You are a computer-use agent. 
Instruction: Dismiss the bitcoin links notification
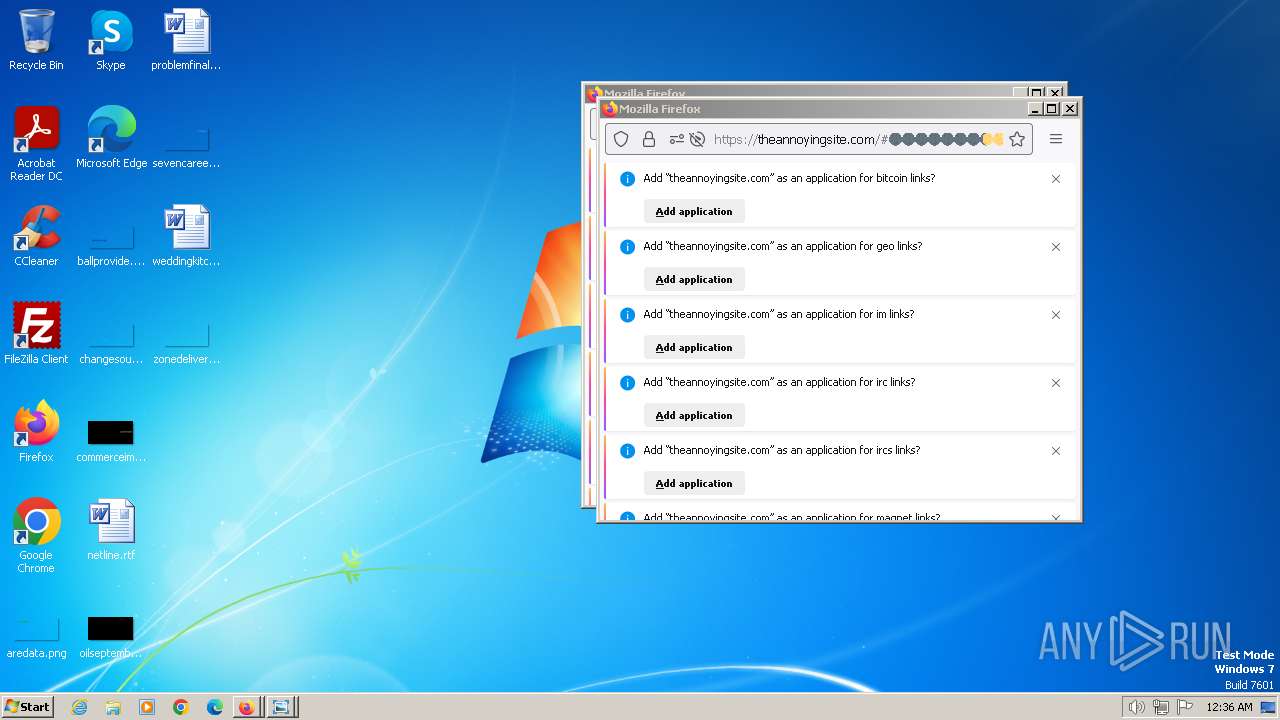1056,179
